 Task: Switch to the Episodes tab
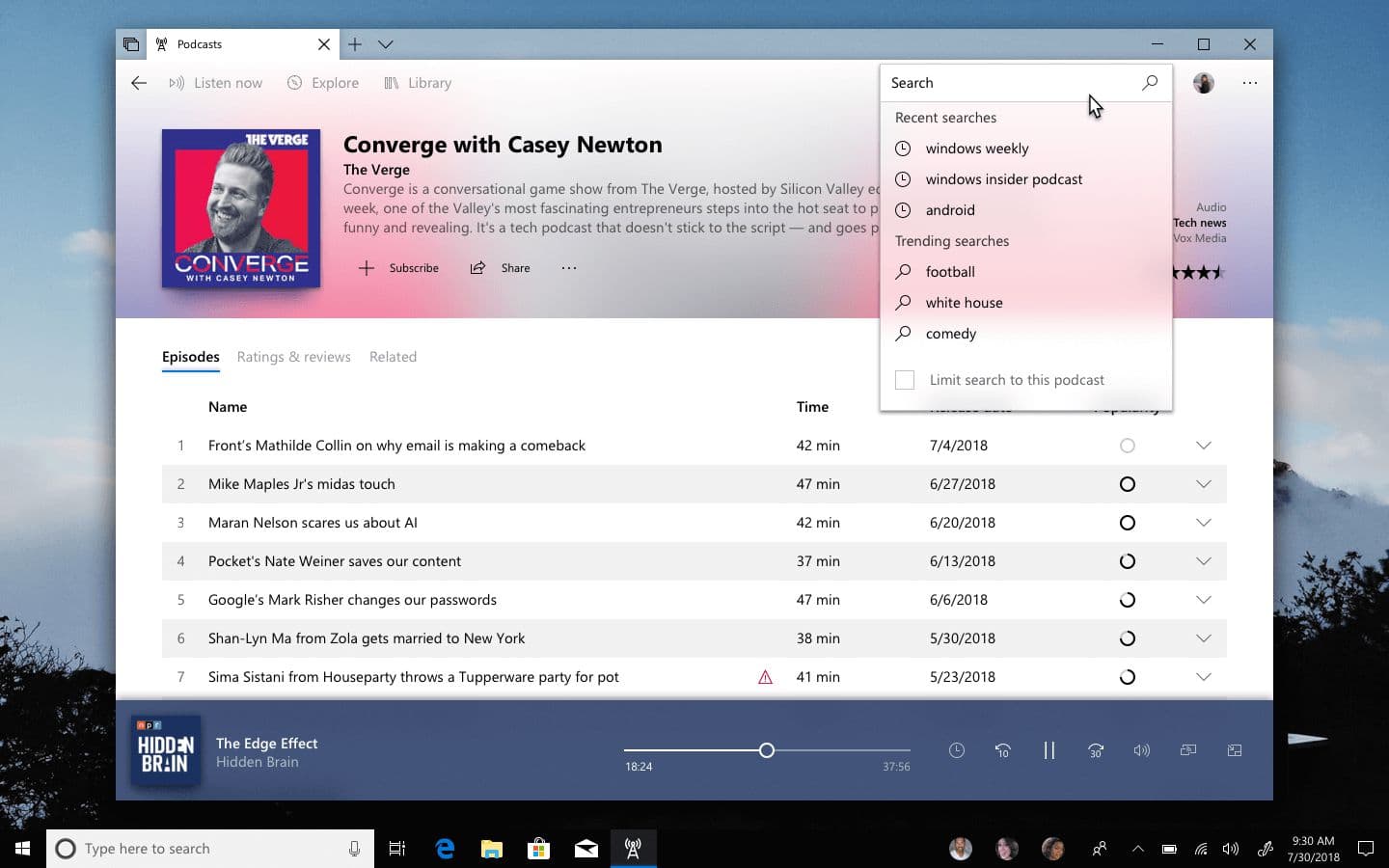coord(191,357)
